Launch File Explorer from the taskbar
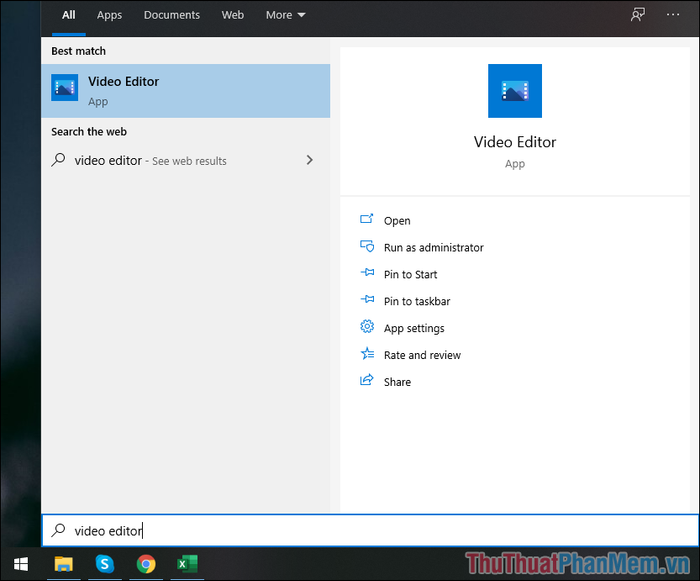 tap(63, 564)
